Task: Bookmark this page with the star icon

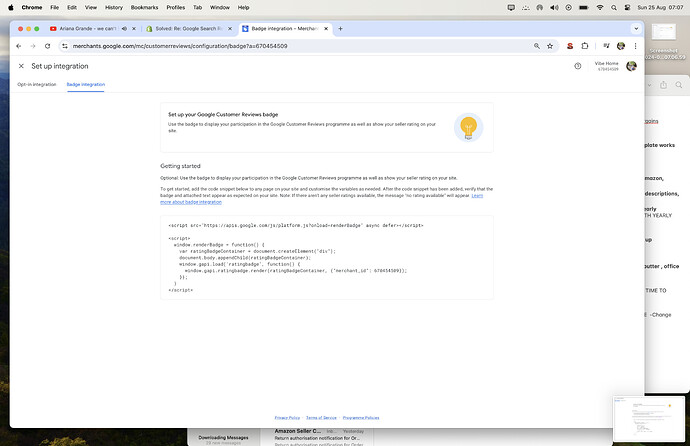Action: (x=550, y=46)
